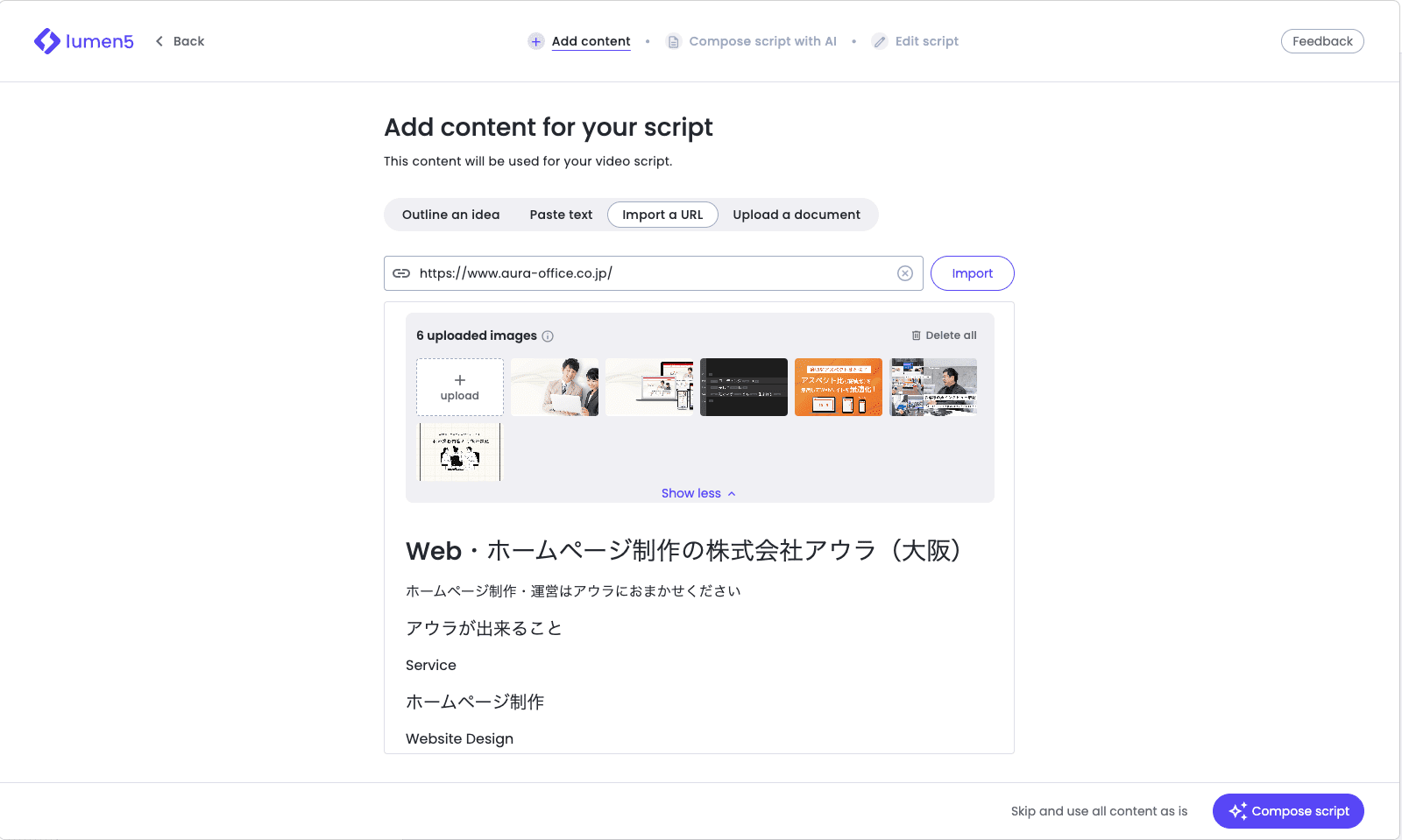Go back using the Back arrow
This screenshot has width=1402, height=840.
point(159,41)
